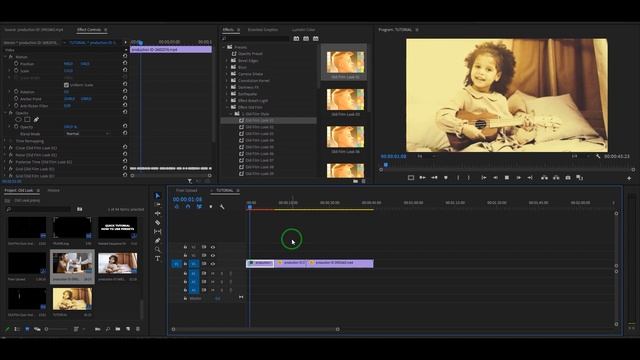
Task: Adjust Project panel thumbnail zoom slider
Action: [x=57, y=329]
